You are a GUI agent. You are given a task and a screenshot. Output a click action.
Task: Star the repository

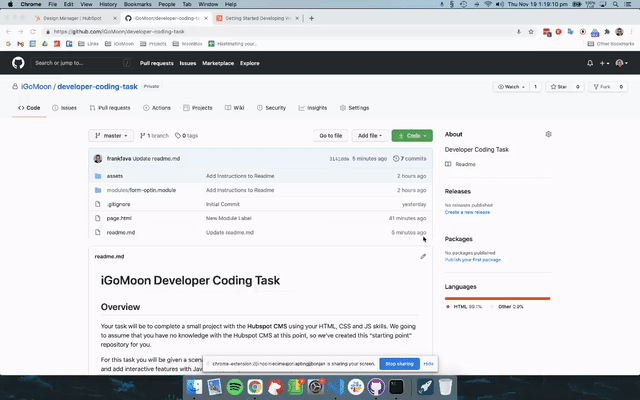click(x=559, y=87)
